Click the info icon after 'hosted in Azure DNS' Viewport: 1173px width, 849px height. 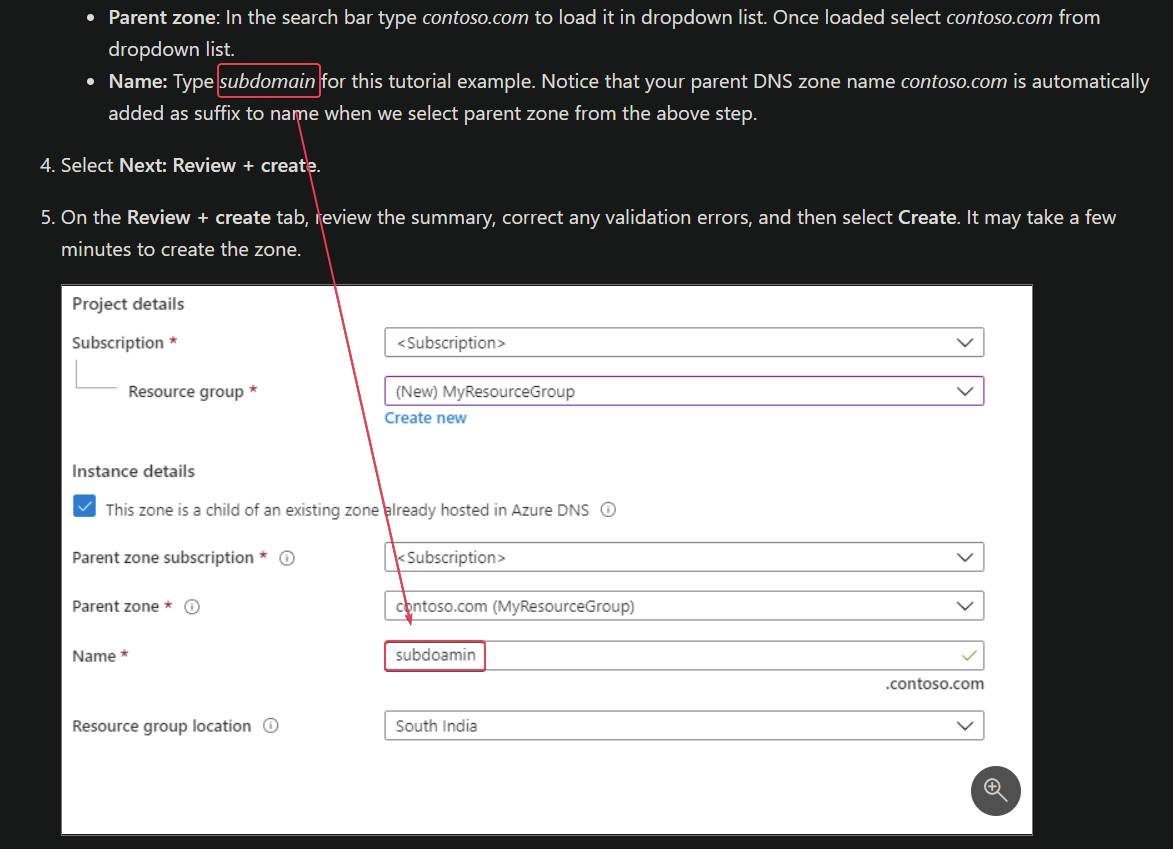(x=608, y=509)
